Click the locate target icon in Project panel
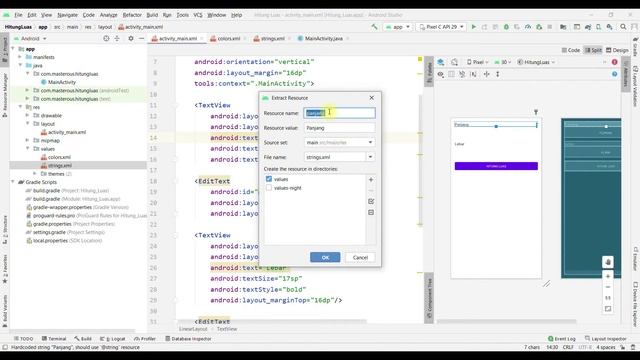The width and height of the screenshot is (640, 360). tap(106, 38)
